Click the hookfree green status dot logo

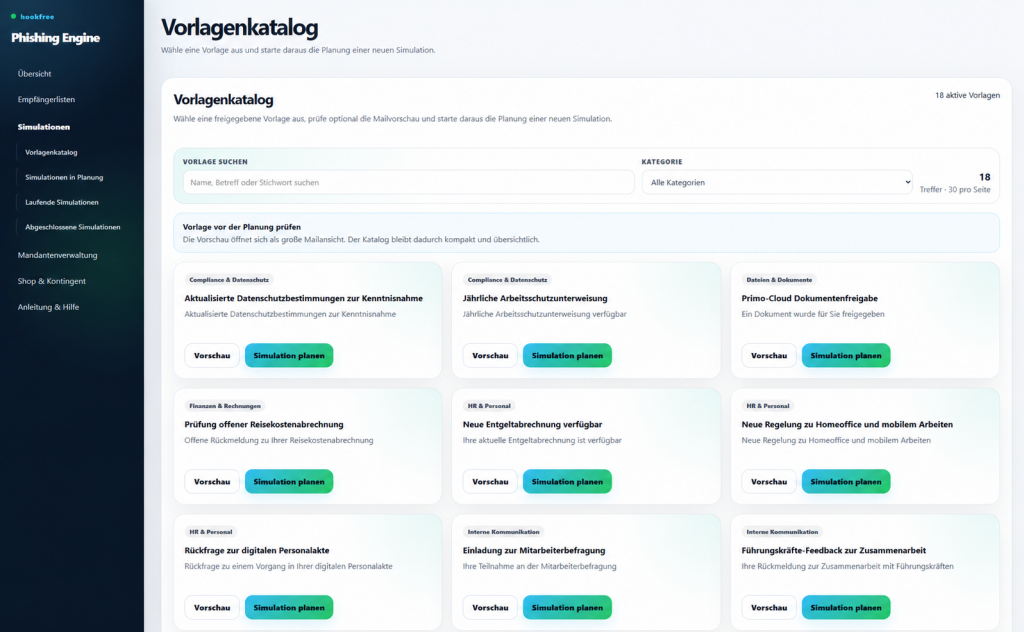[x=13, y=16]
